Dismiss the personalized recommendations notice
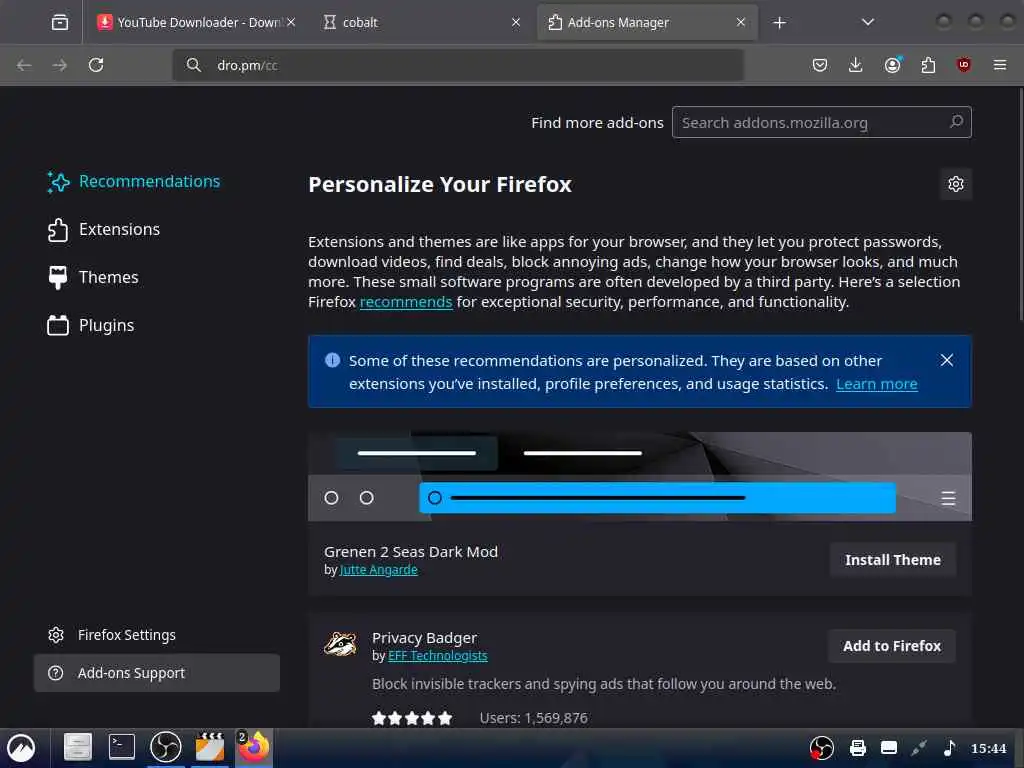The width and height of the screenshot is (1024, 768). pos(946,360)
